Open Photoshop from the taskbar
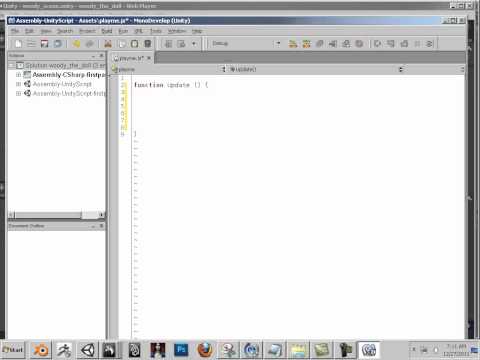The height and width of the screenshot is (360, 480). coord(181,350)
